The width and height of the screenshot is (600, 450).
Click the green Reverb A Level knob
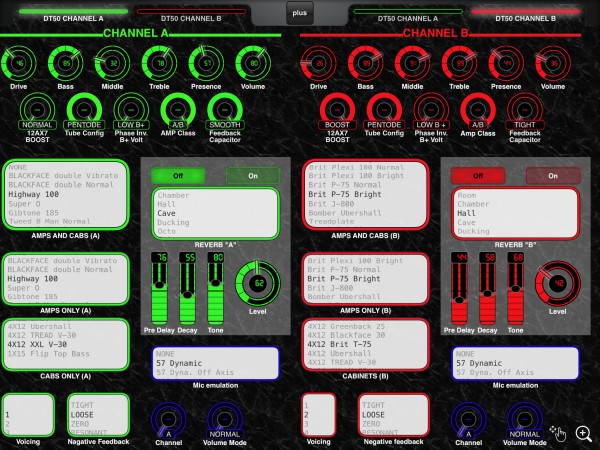tap(258, 284)
